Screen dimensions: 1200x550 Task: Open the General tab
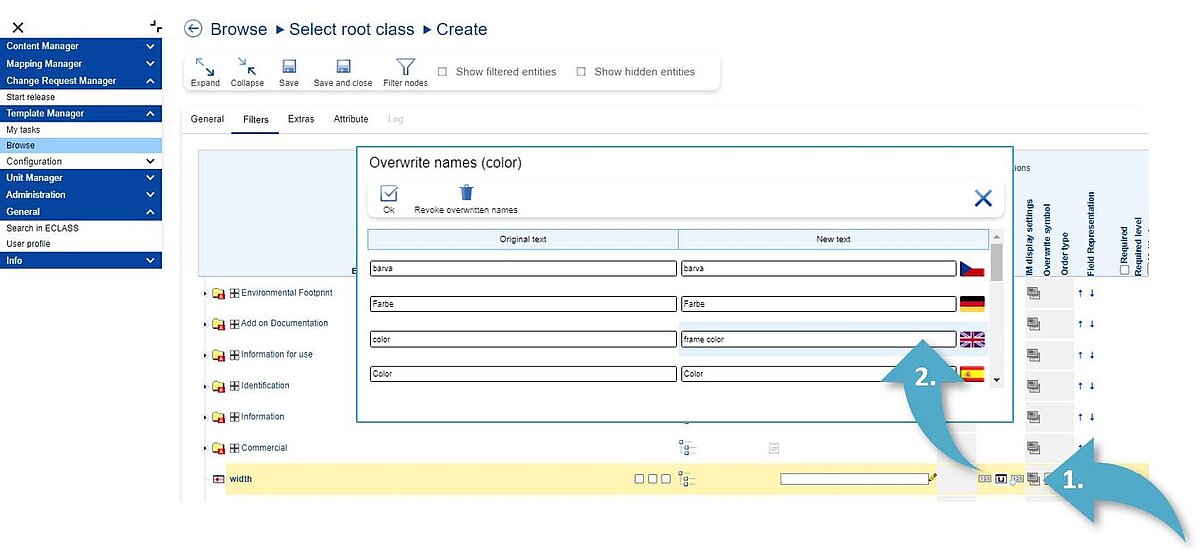pos(207,119)
